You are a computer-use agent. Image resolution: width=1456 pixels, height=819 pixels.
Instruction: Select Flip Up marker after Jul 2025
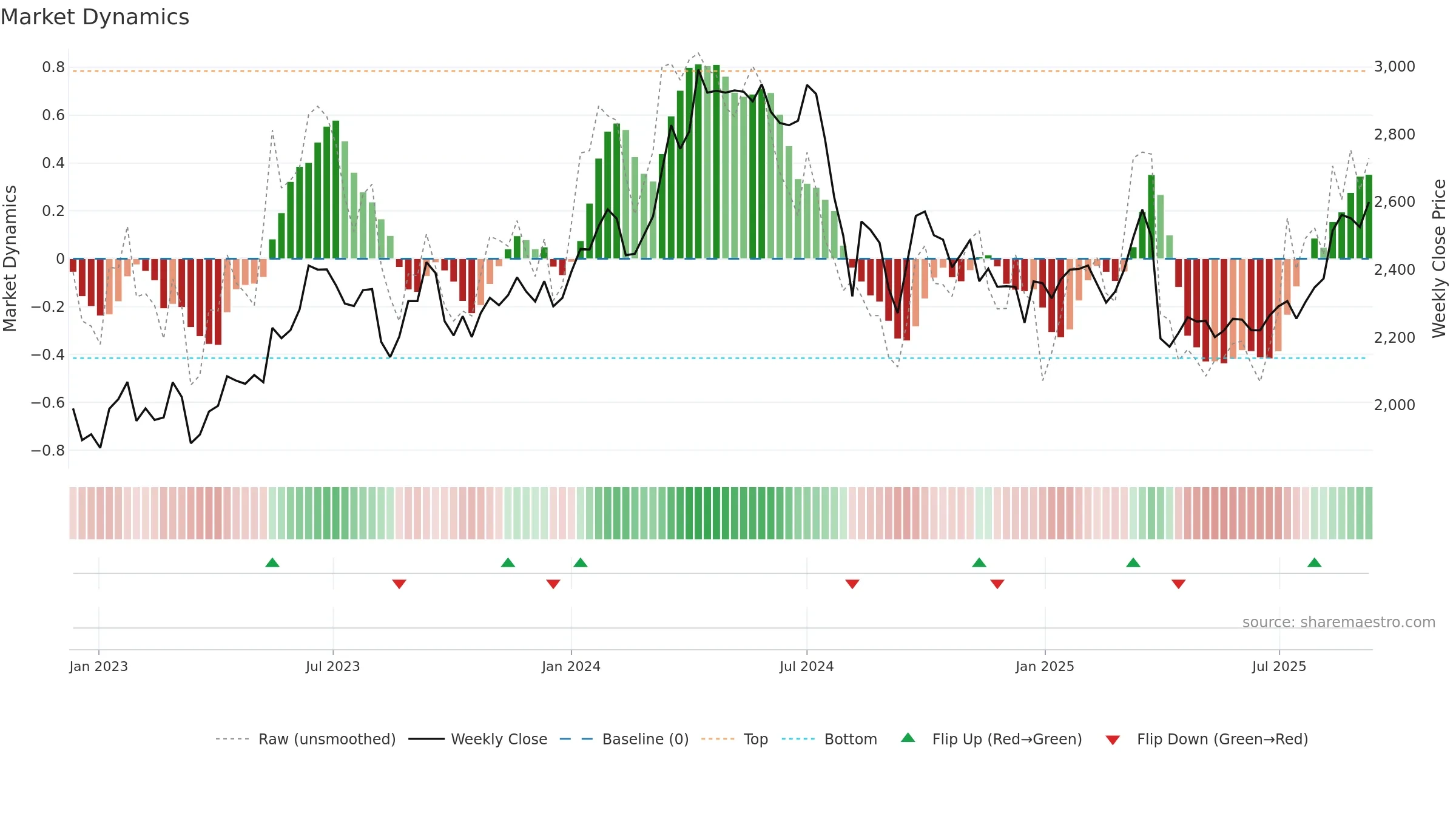tap(1315, 562)
